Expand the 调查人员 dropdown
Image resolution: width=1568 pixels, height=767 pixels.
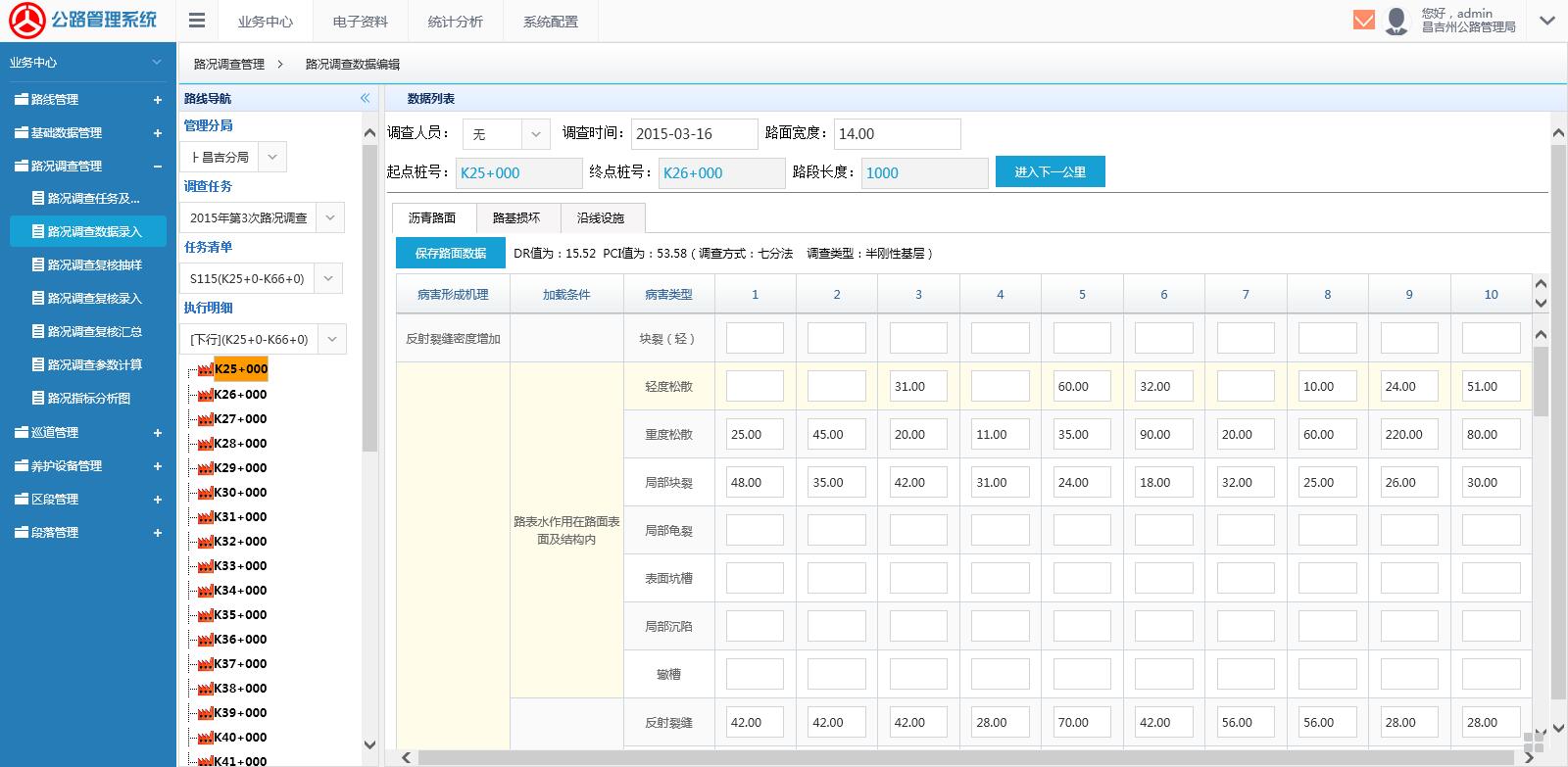(535, 134)
